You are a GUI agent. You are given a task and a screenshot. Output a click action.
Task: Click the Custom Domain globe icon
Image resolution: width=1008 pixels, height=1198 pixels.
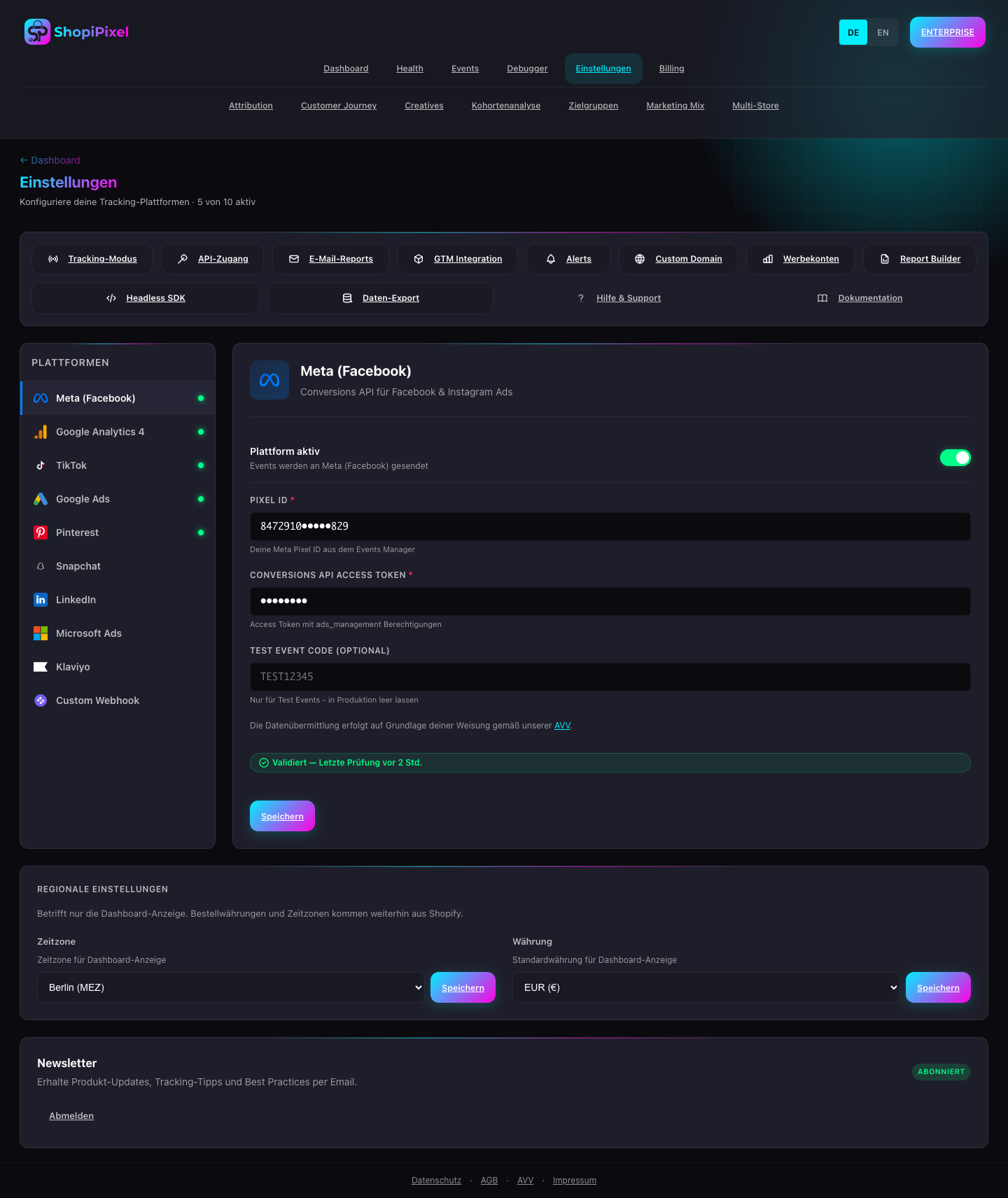[640, 259]
